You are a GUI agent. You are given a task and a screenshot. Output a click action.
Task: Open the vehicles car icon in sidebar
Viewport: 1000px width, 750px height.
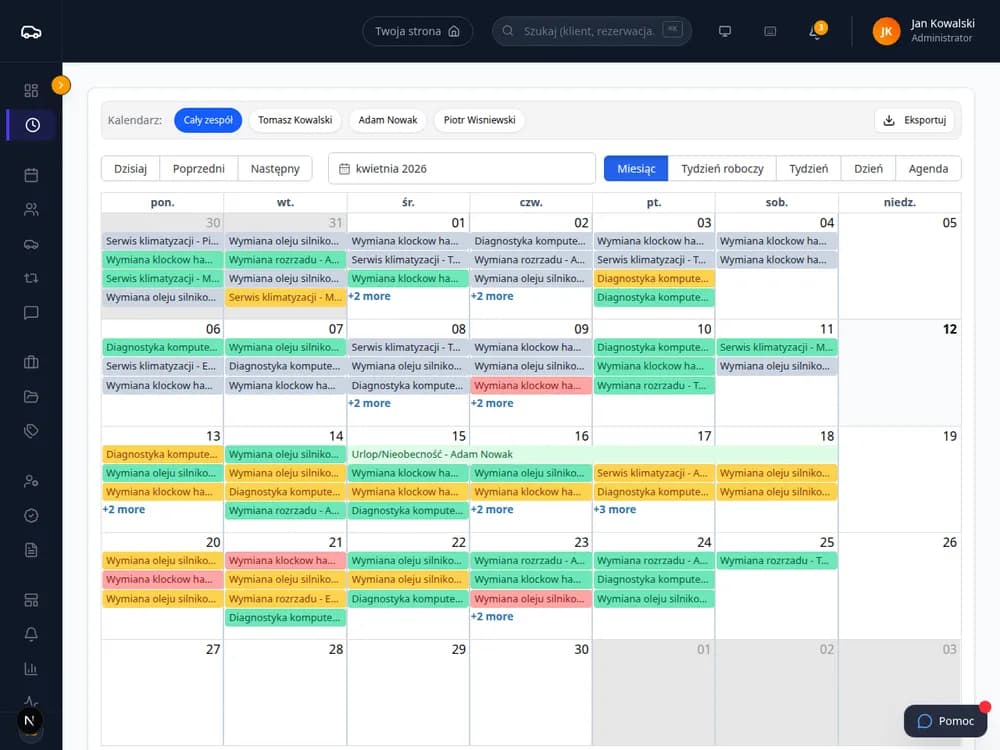tap(31, 244)
